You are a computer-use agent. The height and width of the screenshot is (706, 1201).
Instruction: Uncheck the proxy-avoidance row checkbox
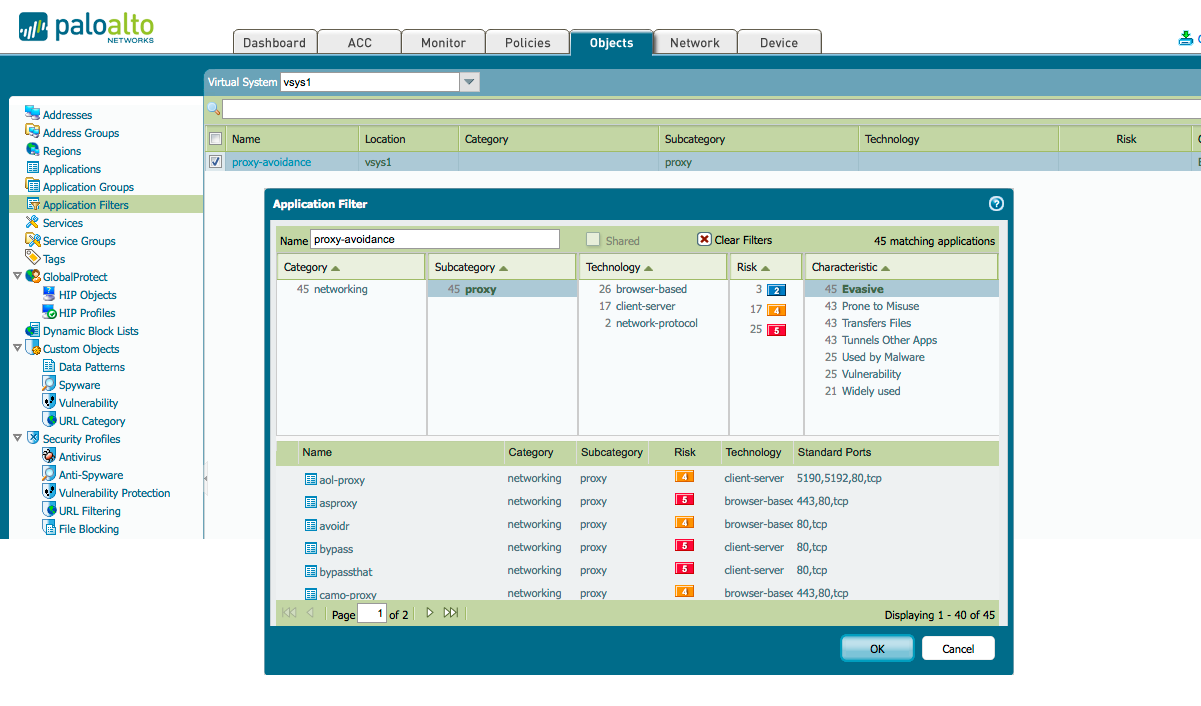tap(215, 162)
